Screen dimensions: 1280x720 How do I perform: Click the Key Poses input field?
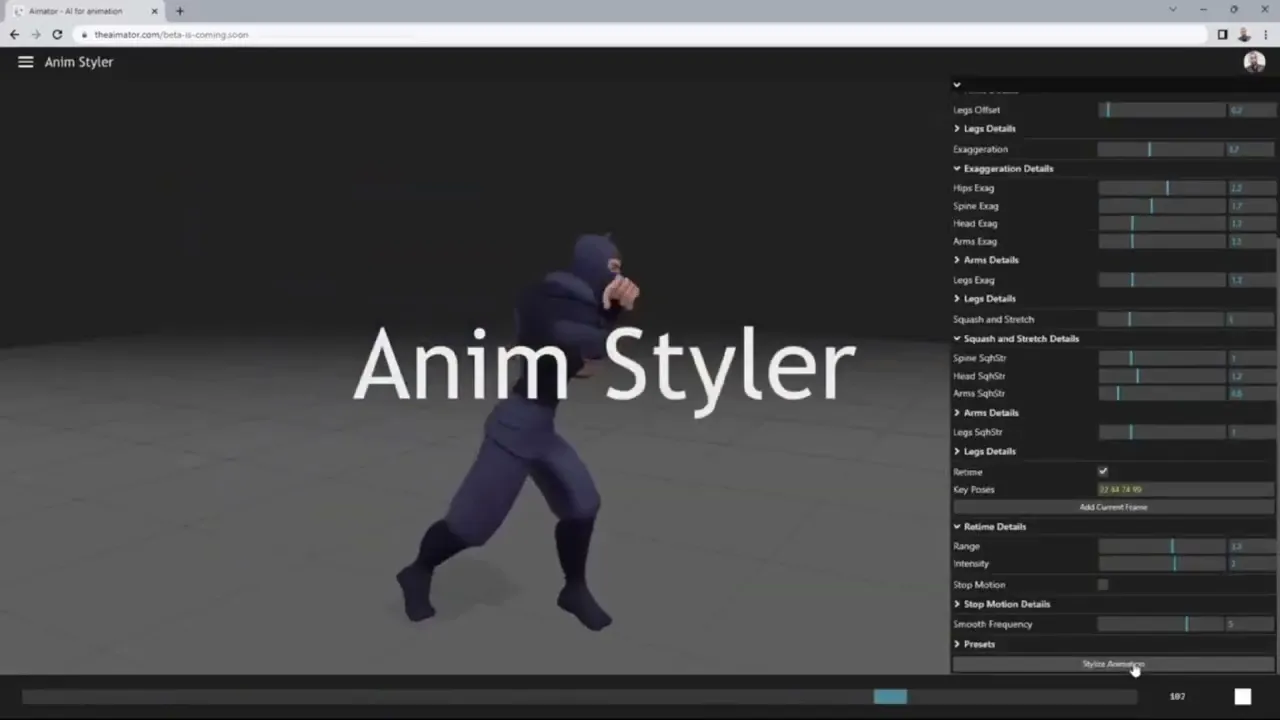pos(1186,490)
